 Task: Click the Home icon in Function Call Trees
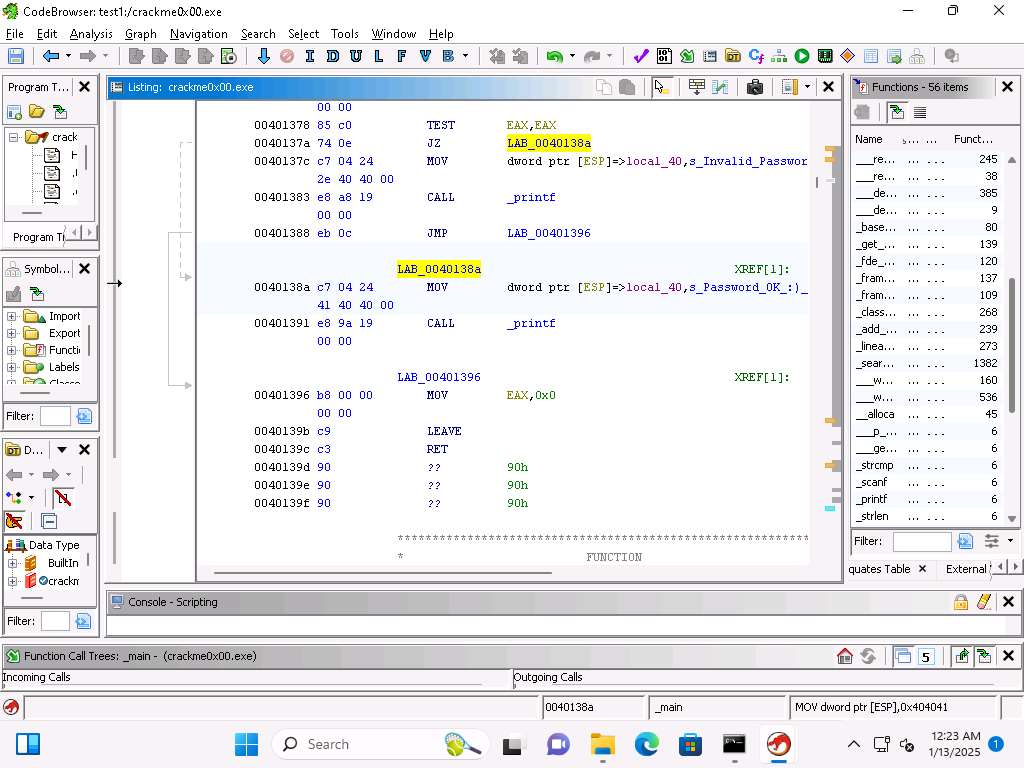coord(845,656)
